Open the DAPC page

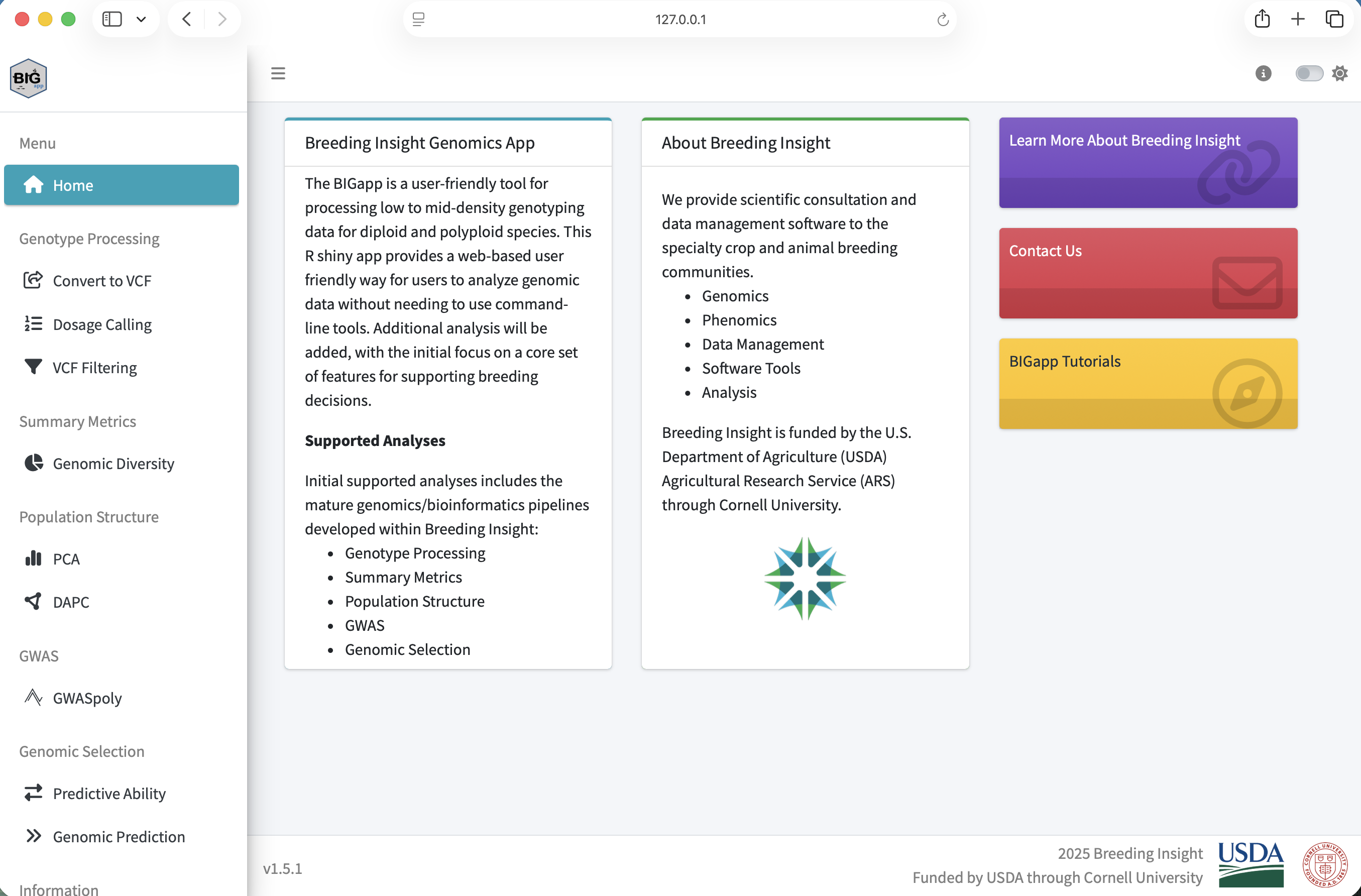point(121,602)
